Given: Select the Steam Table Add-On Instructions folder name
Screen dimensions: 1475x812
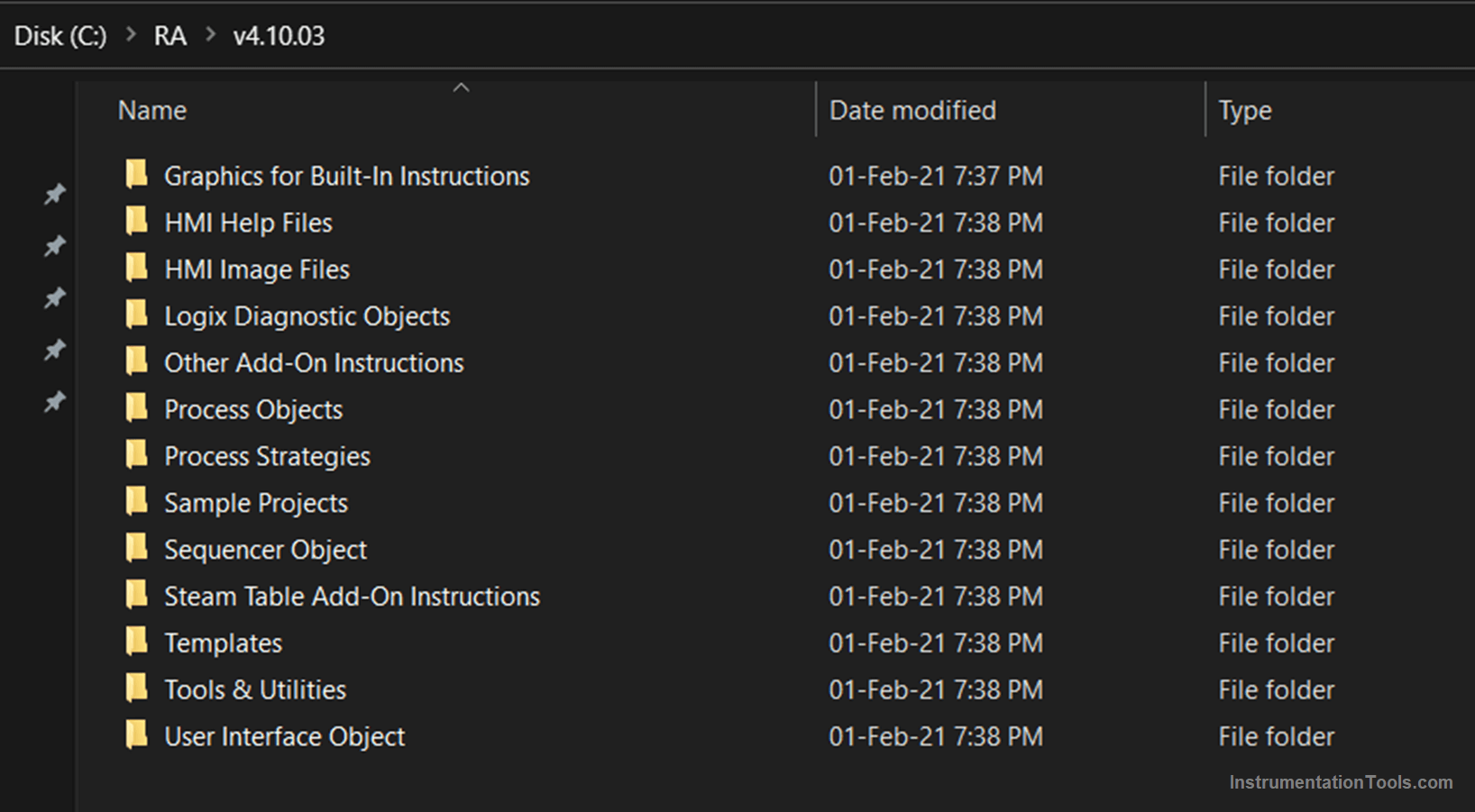Looking at the screenshot, I should pyautogui.click(x=352, y=597).
